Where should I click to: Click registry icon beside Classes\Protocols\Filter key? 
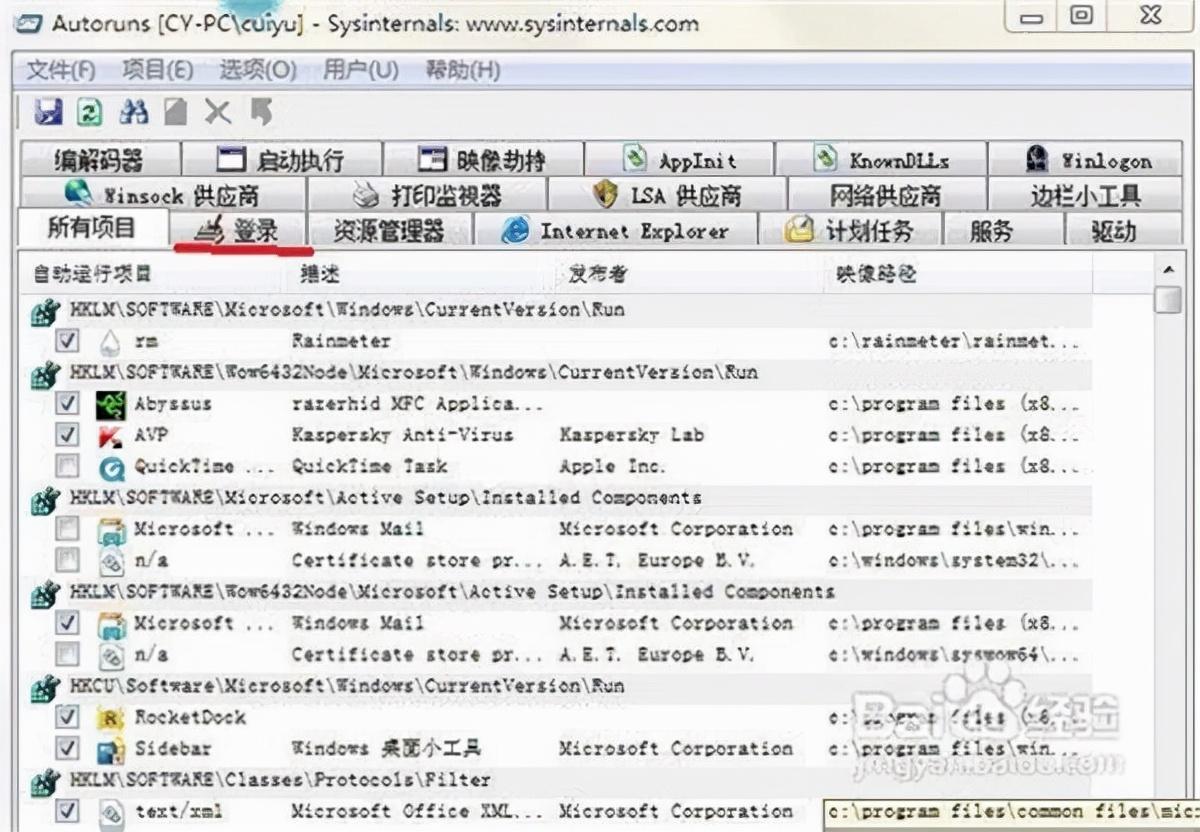point(45,781)
